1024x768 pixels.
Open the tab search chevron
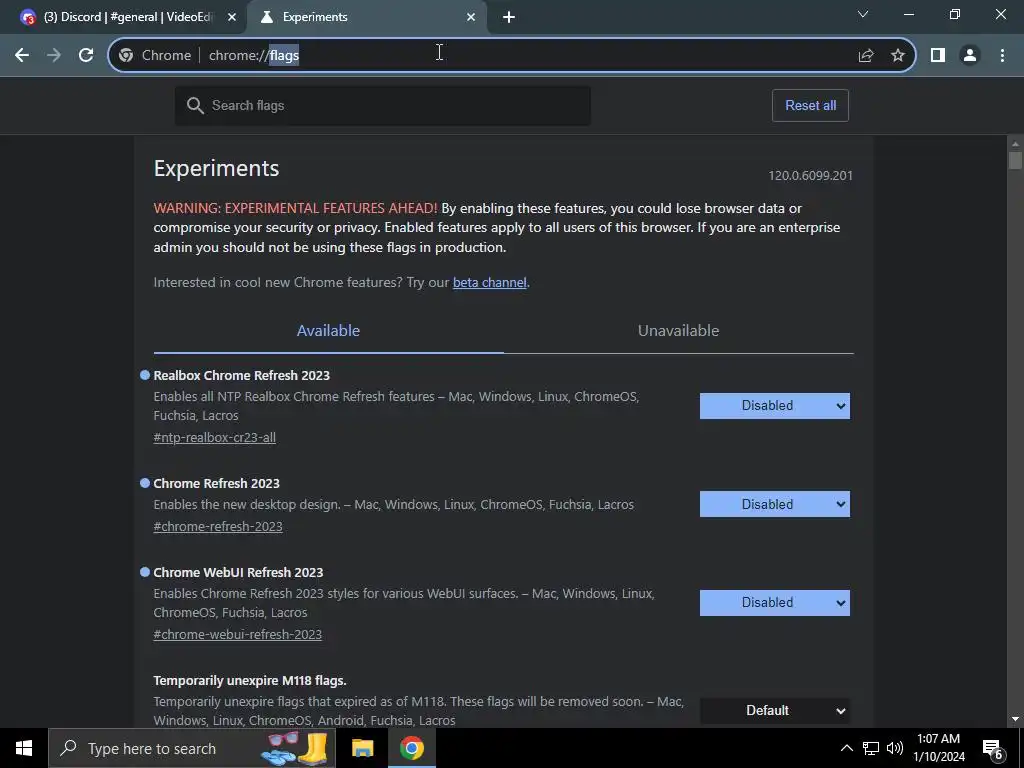coord(863,14)
